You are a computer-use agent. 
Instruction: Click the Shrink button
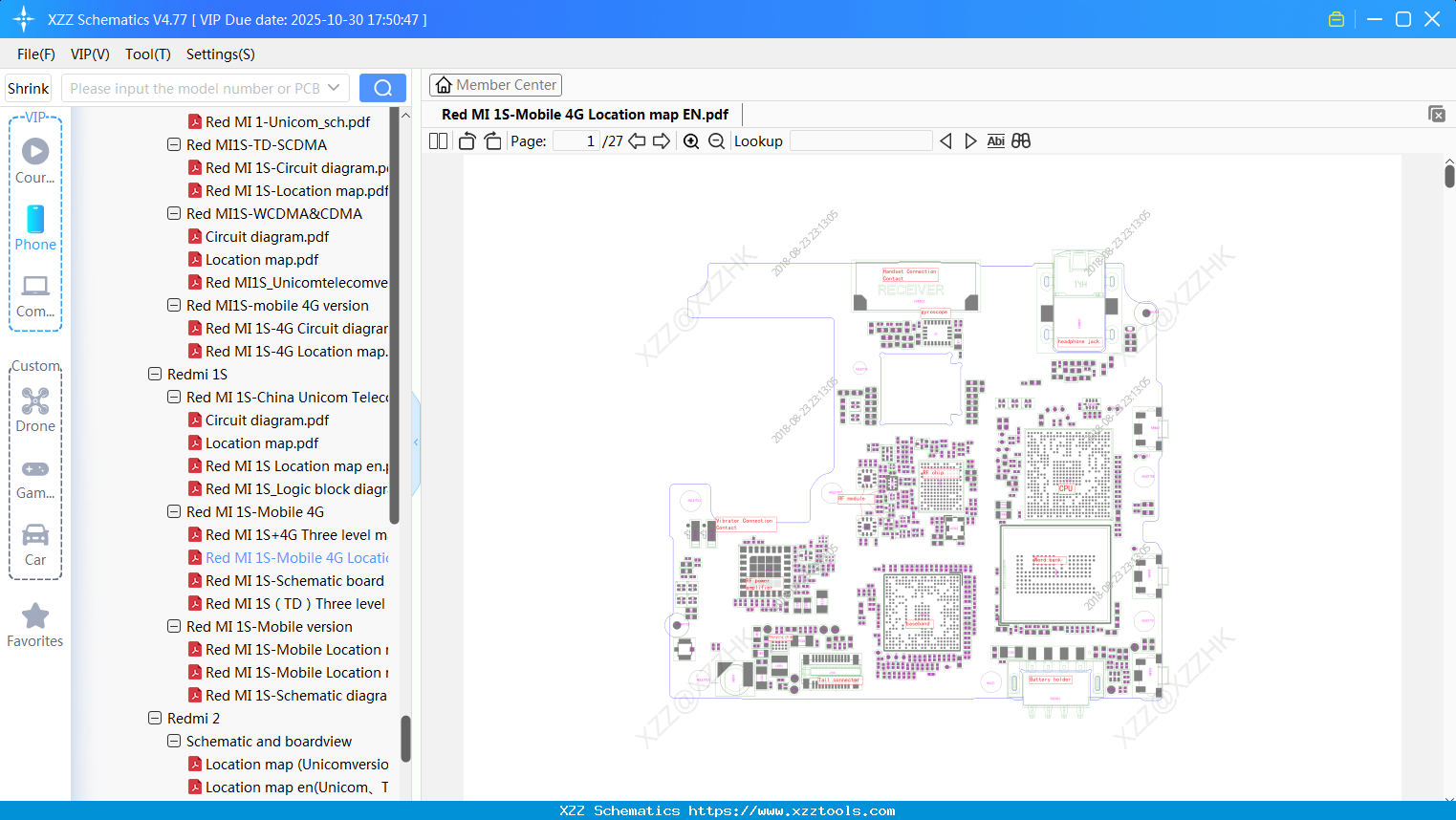pos(28,87)
